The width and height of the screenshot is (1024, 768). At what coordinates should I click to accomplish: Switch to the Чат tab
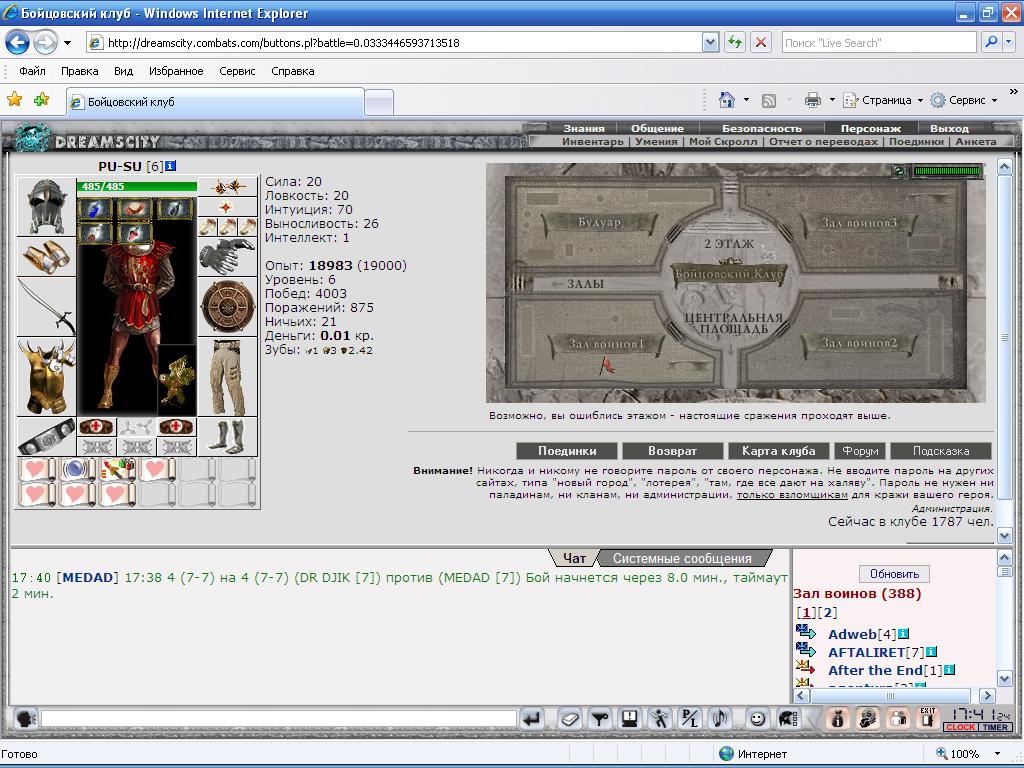point(574,558)
